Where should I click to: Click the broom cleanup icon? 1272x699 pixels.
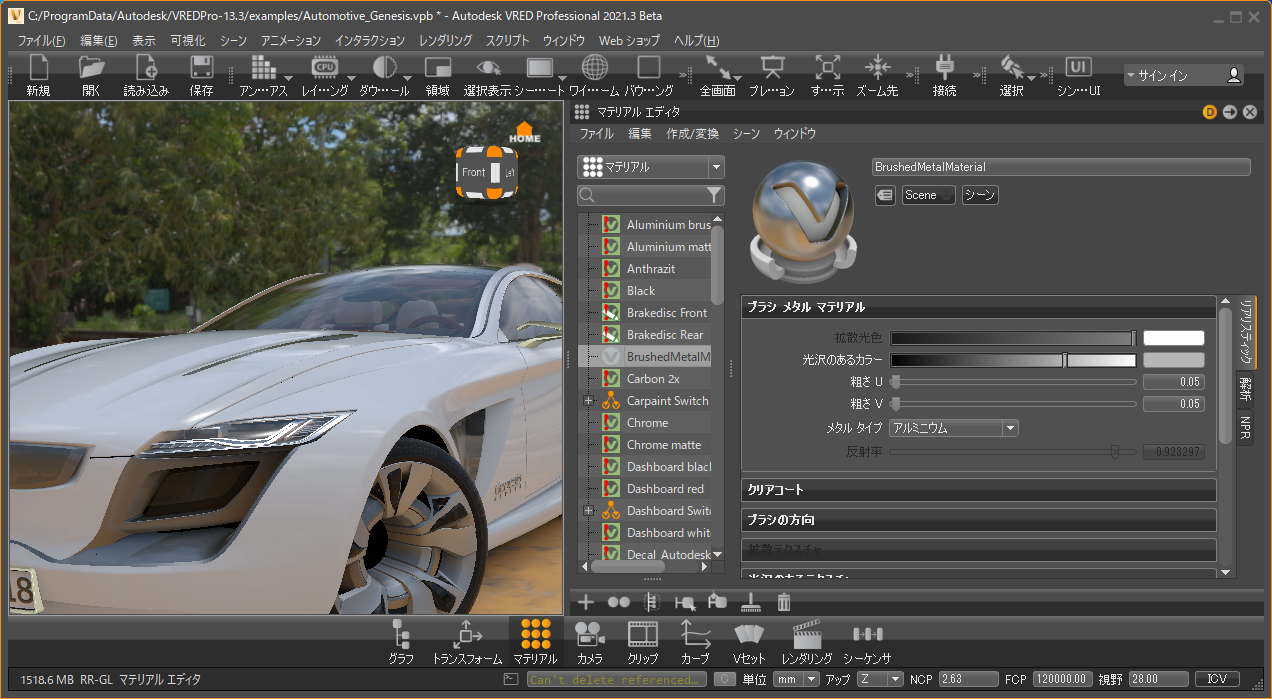click(751, 602)
